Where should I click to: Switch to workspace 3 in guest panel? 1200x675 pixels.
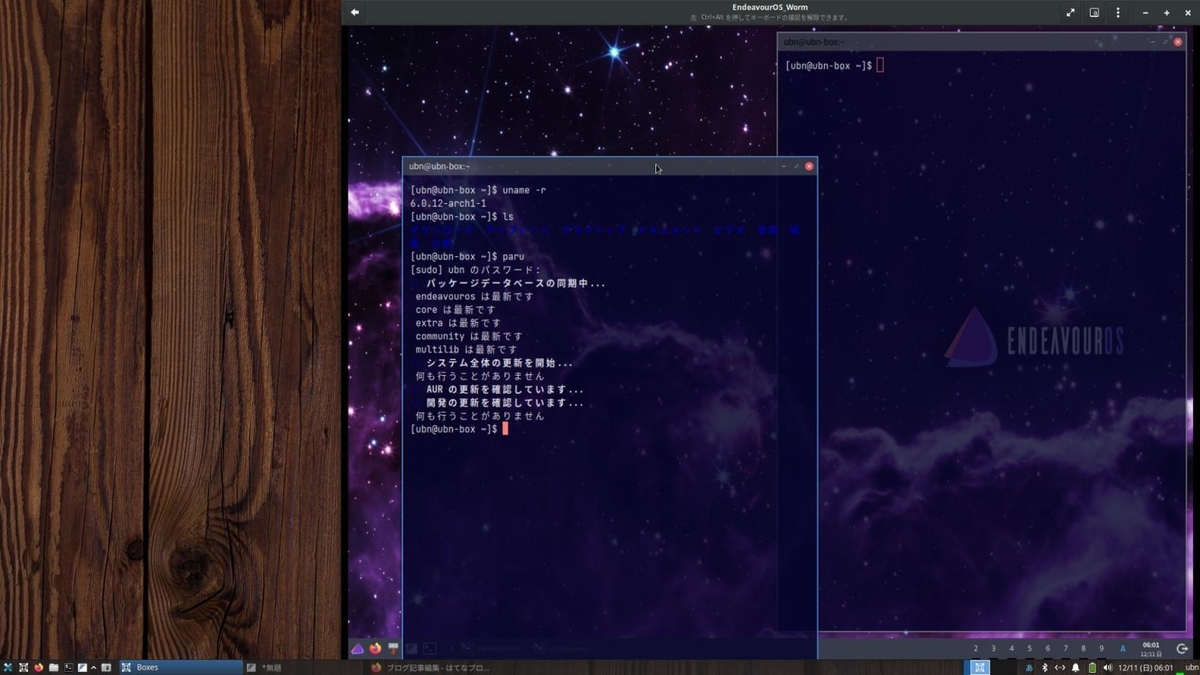993,648
